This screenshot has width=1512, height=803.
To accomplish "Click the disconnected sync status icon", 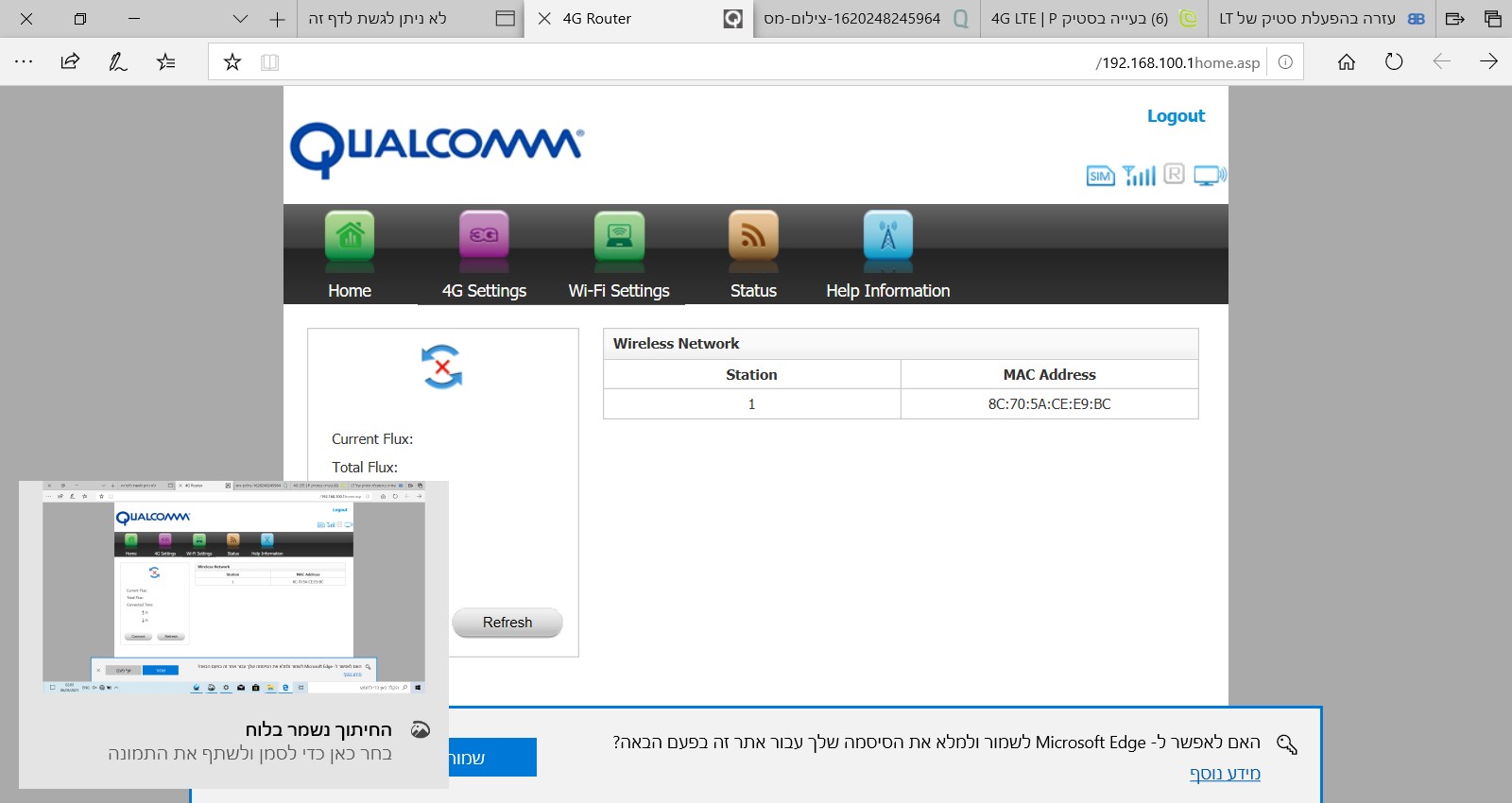I will (442, 367).
